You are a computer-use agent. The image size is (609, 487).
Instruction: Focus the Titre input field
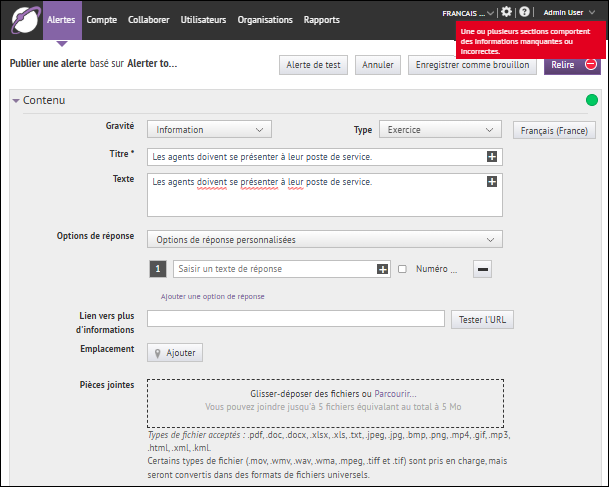[x=325, y=157]
